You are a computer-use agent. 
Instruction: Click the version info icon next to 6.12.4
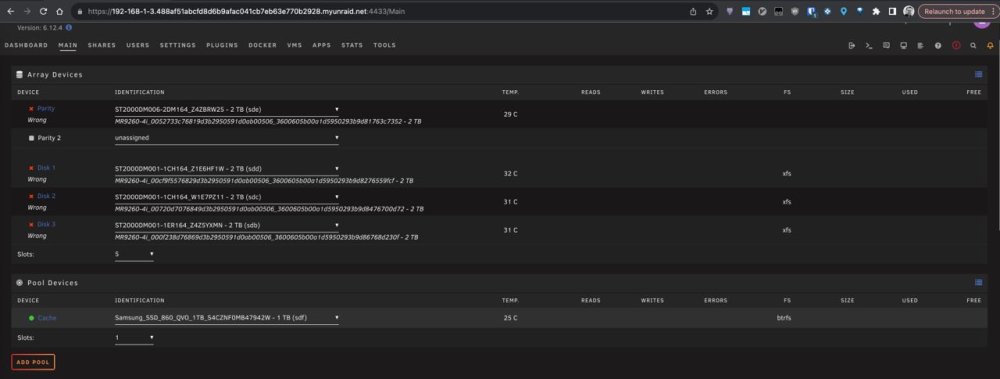(69, 27)
